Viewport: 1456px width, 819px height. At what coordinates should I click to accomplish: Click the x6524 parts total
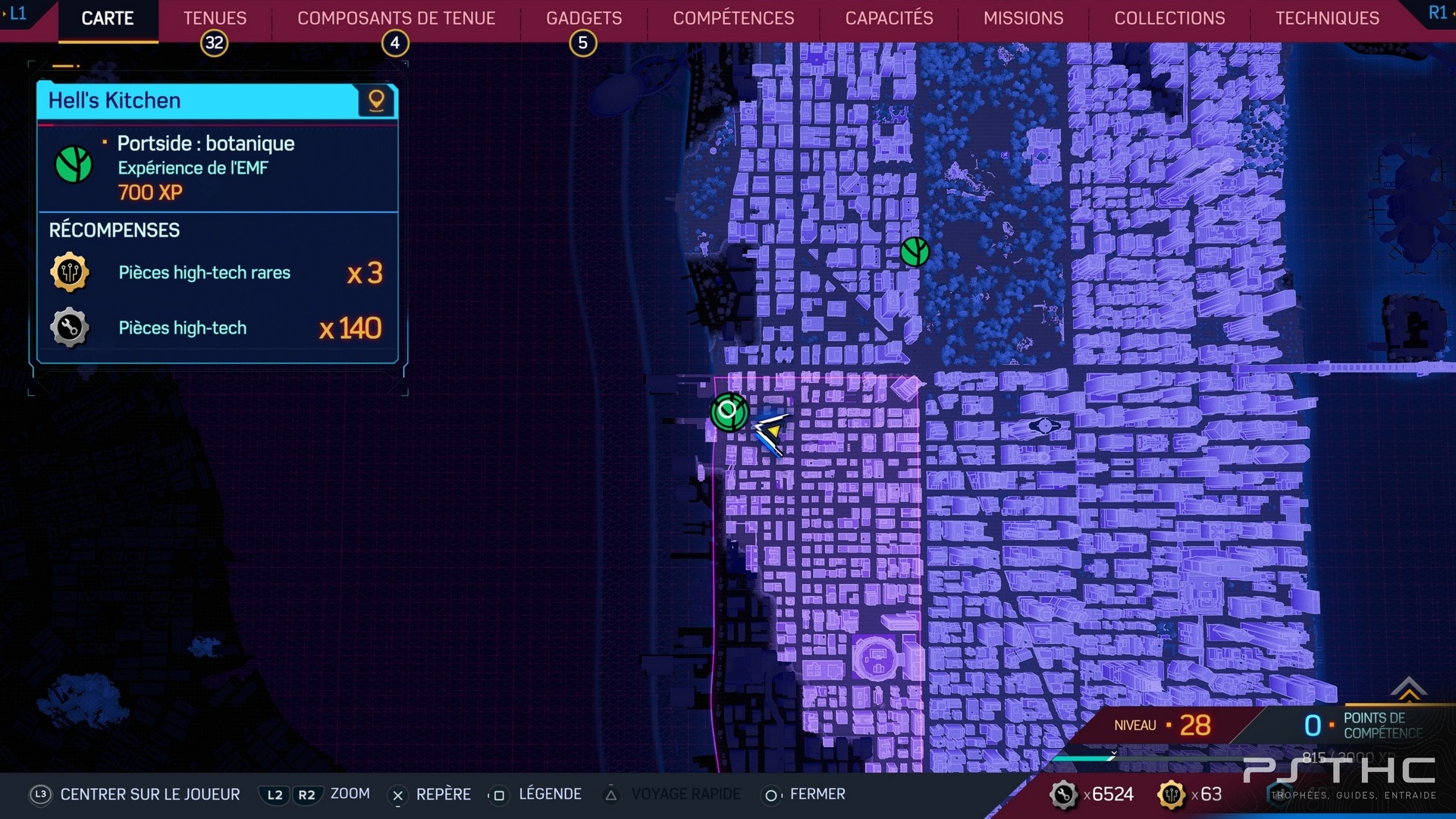pyautogui.click(x=1108, y=794)
